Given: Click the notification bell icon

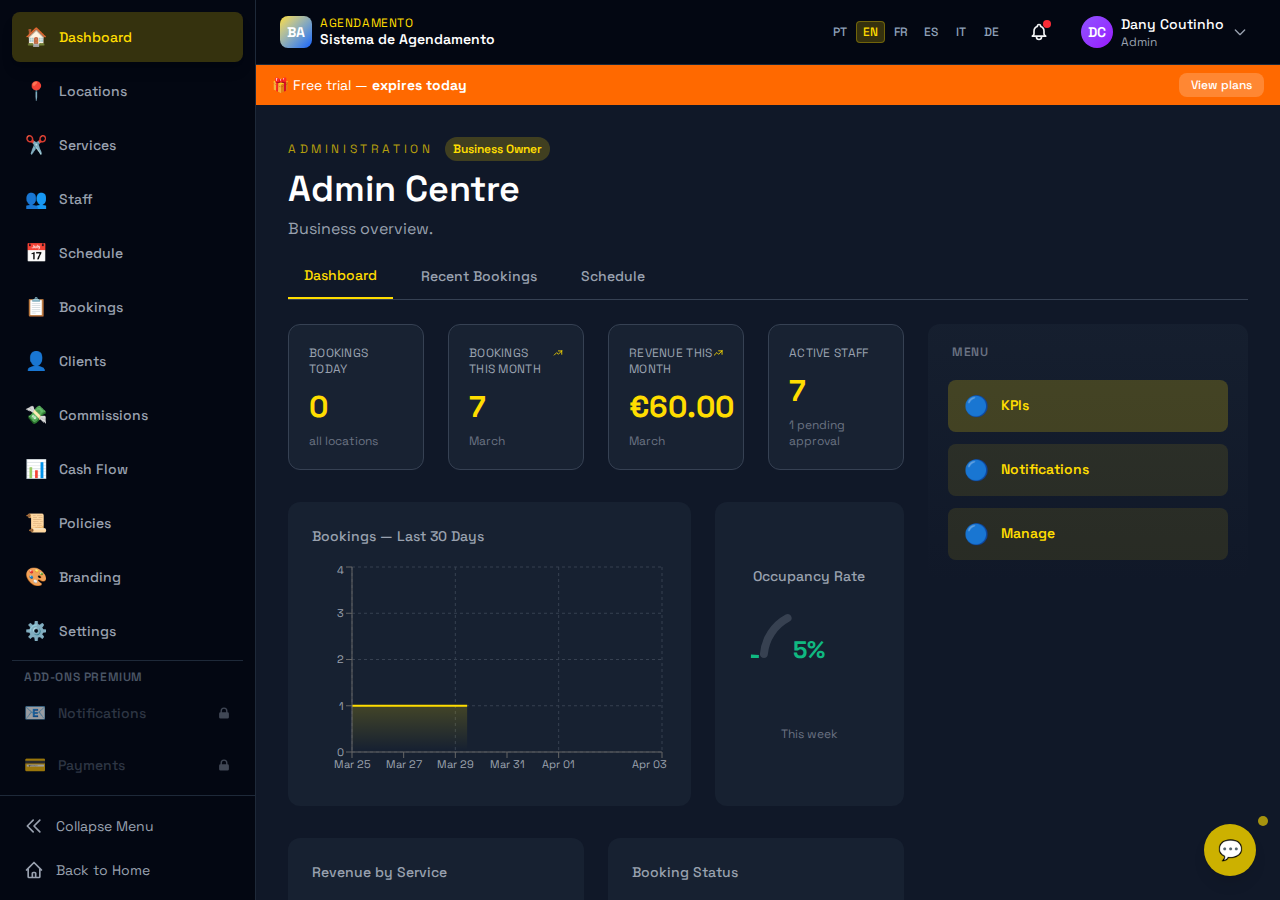Looking at the screenshot, I should click(x=1039, y=32).
